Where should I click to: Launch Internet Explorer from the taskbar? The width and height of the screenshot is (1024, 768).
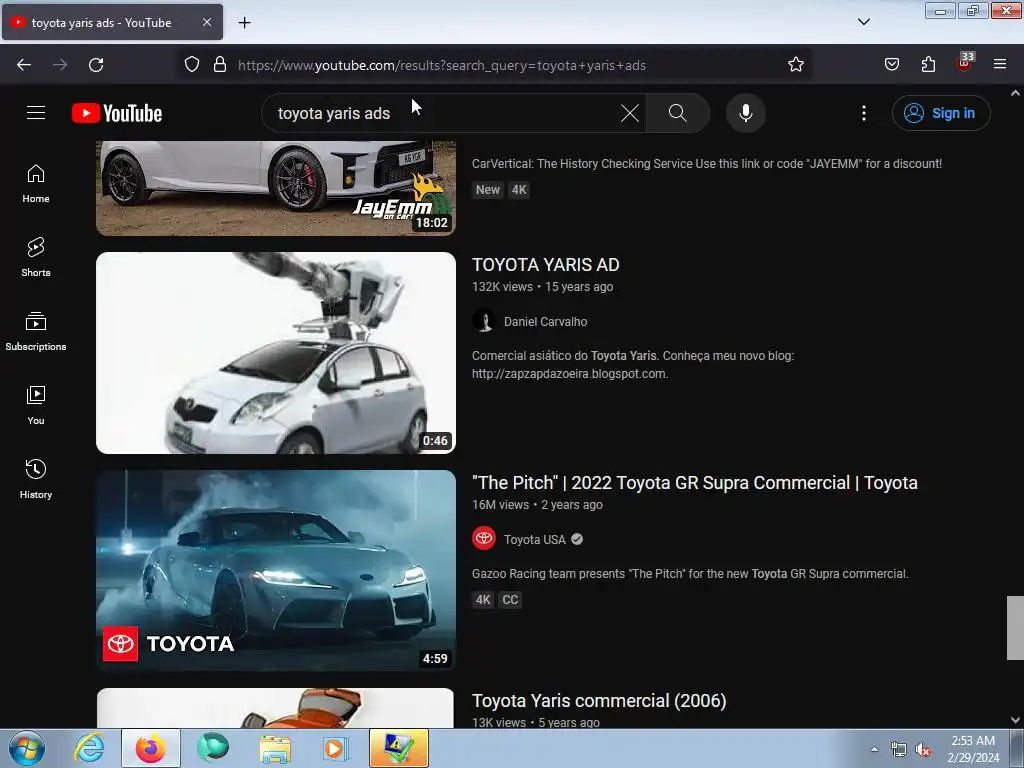click(x=89, y=748)
